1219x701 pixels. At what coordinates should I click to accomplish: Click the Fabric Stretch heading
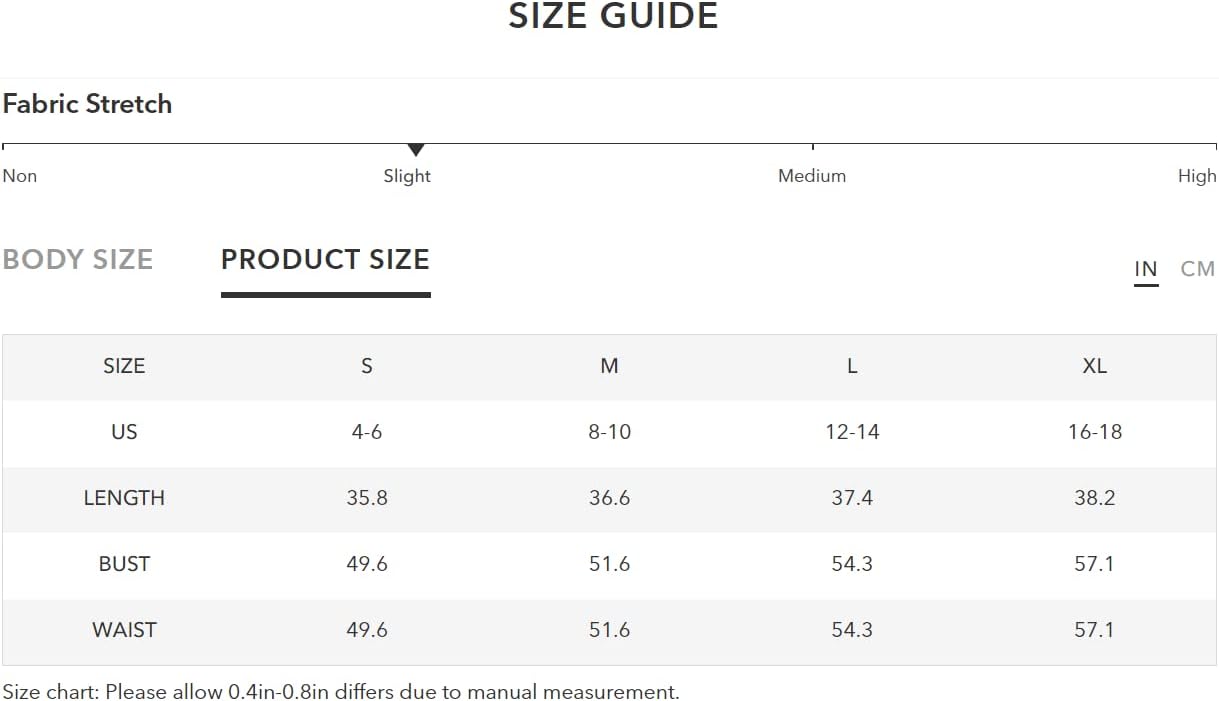[87, 104]
